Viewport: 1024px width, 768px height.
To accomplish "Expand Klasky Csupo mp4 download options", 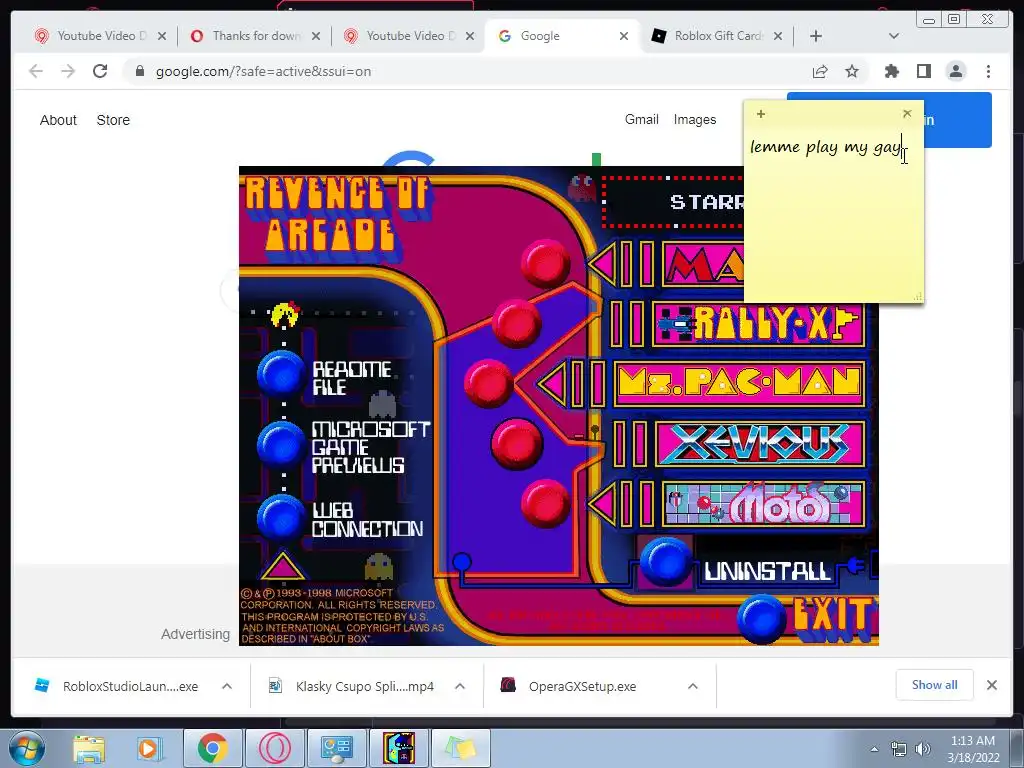I will [460, 686].
